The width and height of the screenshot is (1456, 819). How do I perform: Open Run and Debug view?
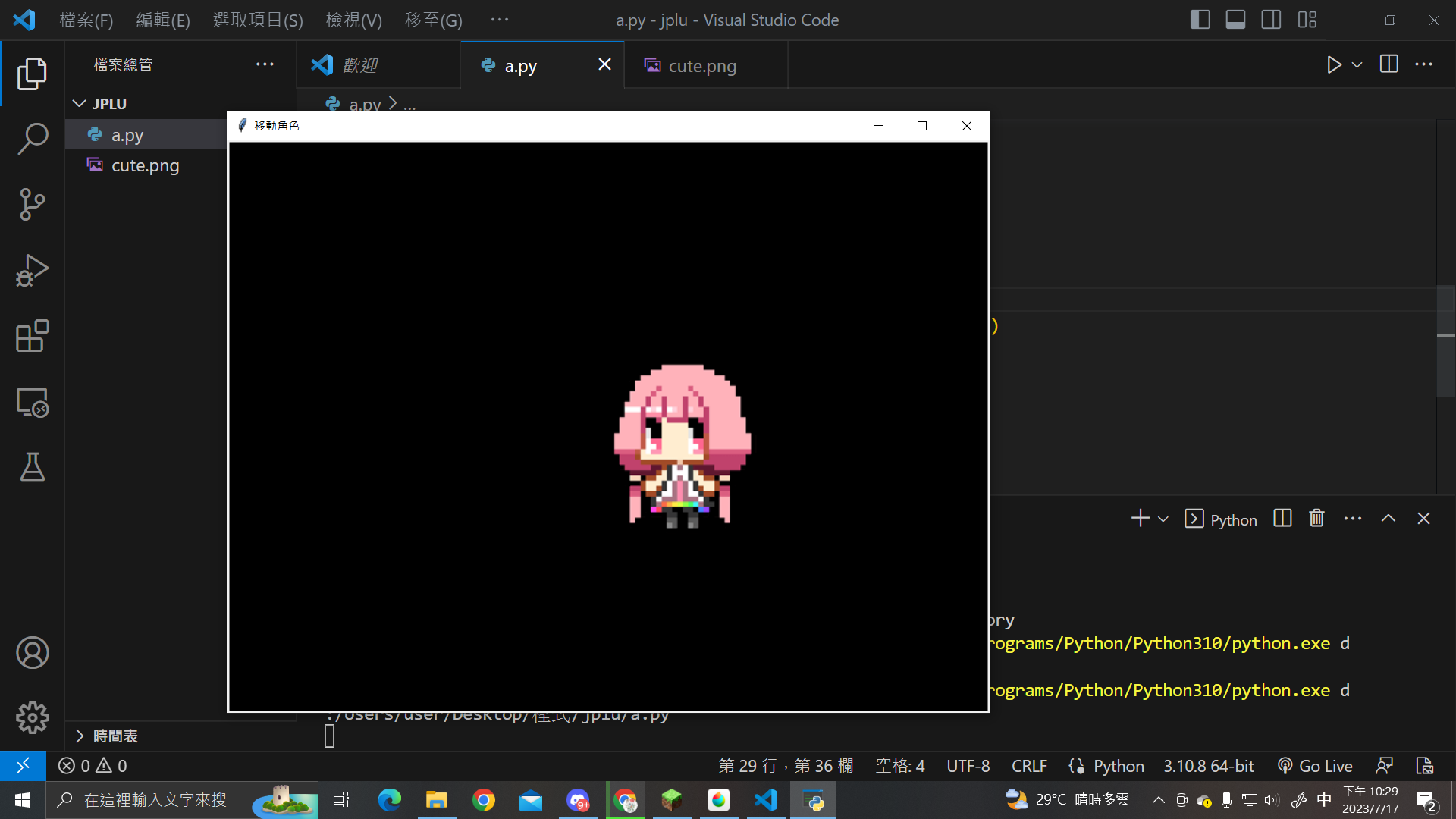pos(32,270)
